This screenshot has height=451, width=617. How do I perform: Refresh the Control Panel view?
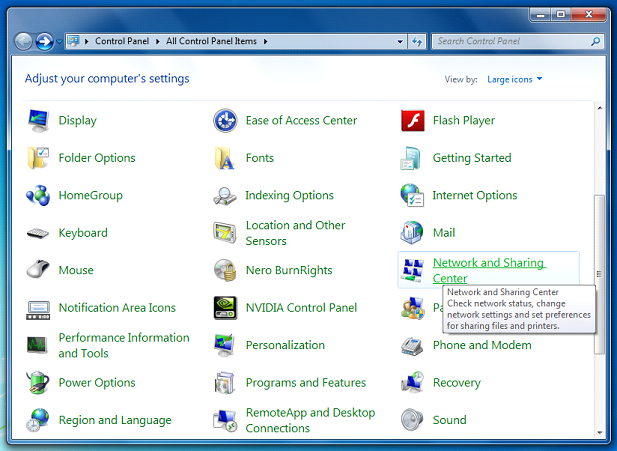click(417, 41)
